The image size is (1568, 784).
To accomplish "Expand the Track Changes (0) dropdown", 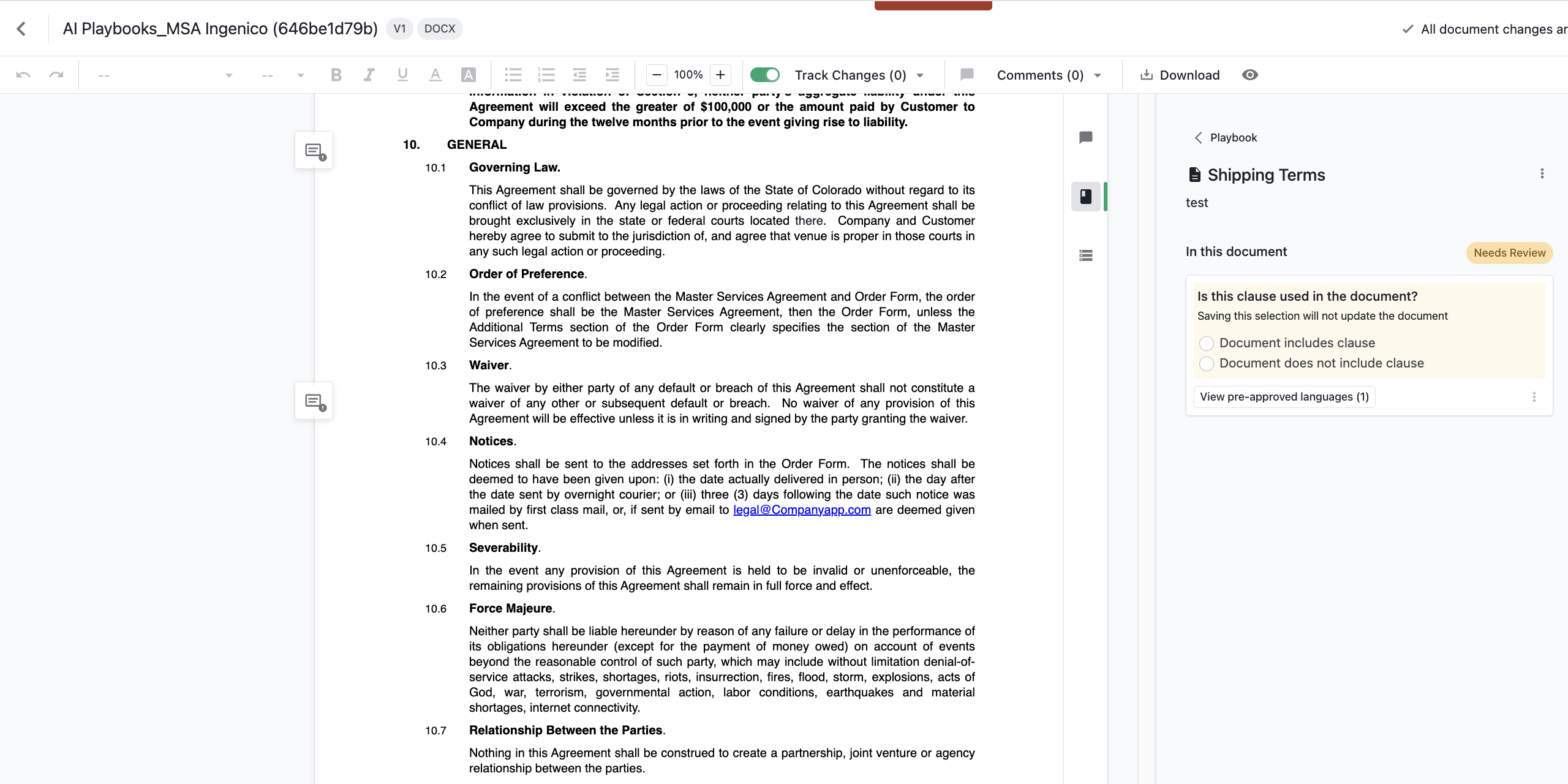I will pos(920,75).
